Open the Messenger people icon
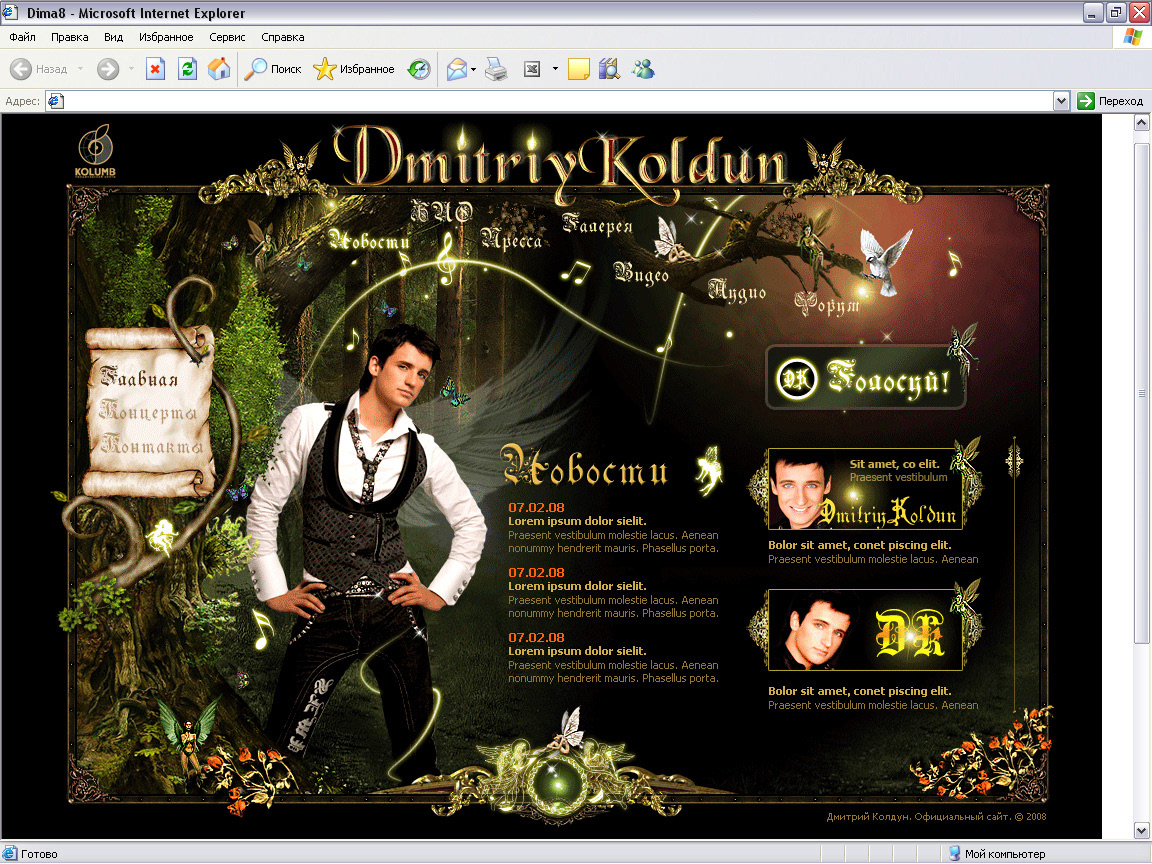This screenshot has width=1152, height=864. [643, 69]
